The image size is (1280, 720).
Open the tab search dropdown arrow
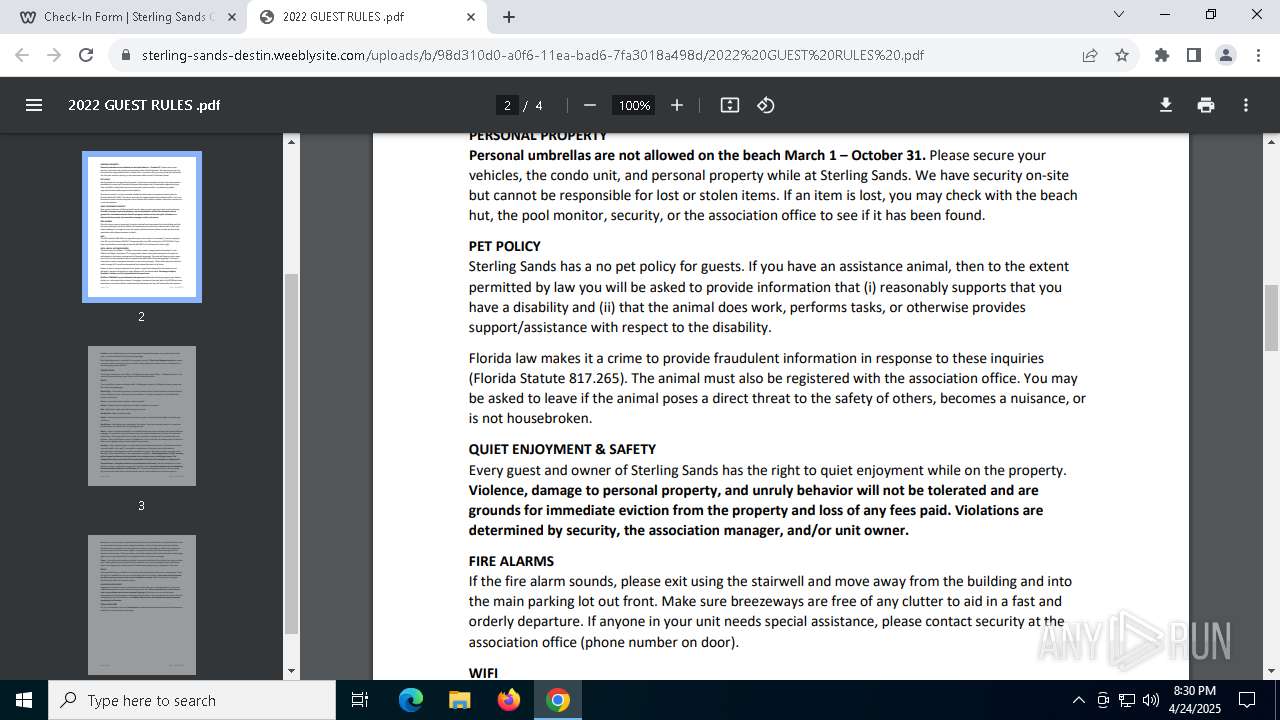tap(1119, 14)
